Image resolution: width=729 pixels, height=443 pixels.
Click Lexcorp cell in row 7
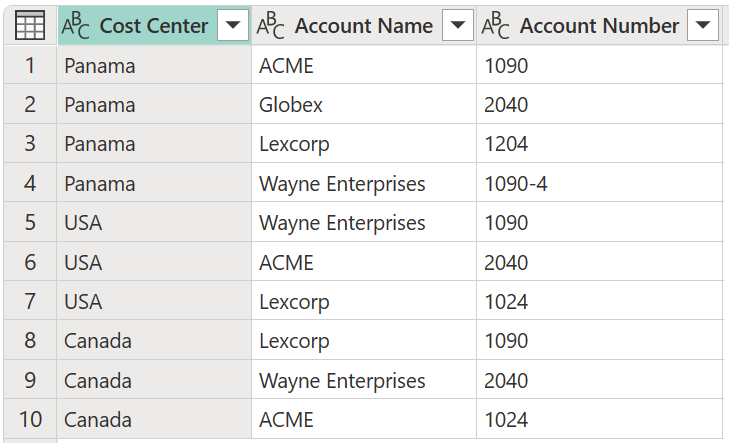(x=364, y=300)
